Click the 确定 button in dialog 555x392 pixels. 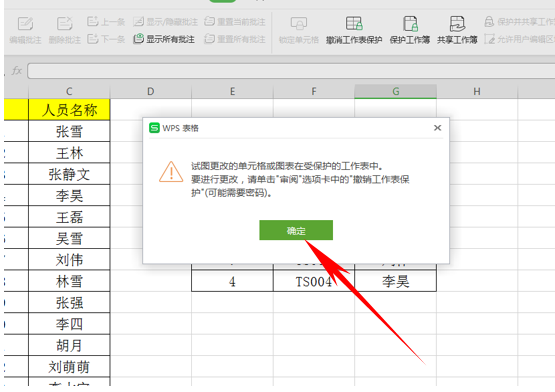(296, 230)
